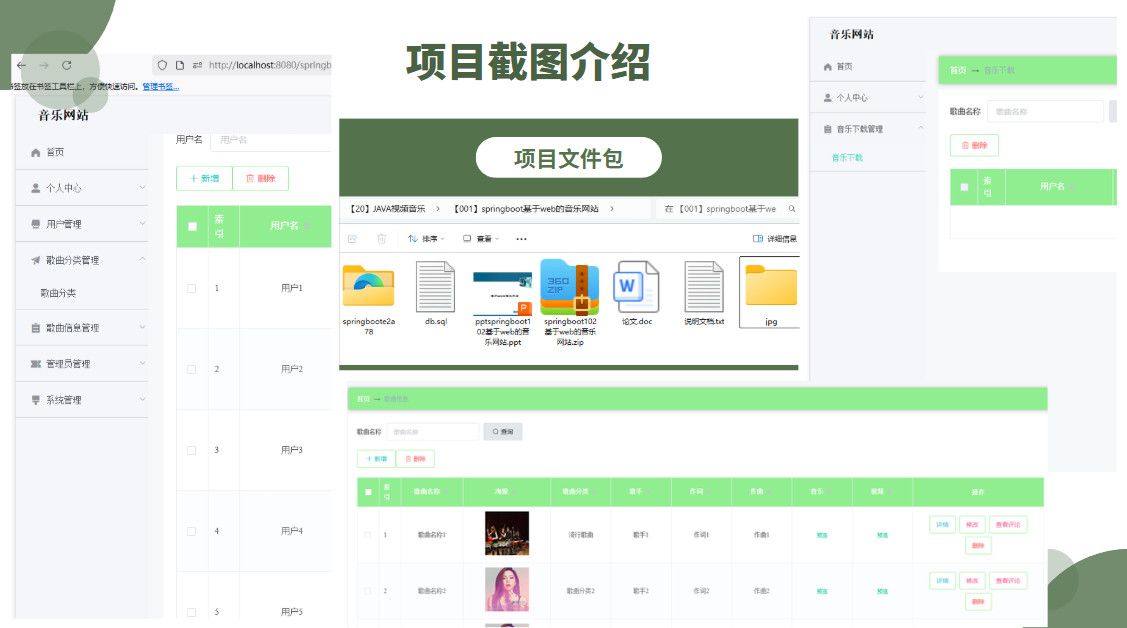Click the paper-plane icon beside 歌曲分类管理
Viewport: 1127px width, 628px height.
35,260
